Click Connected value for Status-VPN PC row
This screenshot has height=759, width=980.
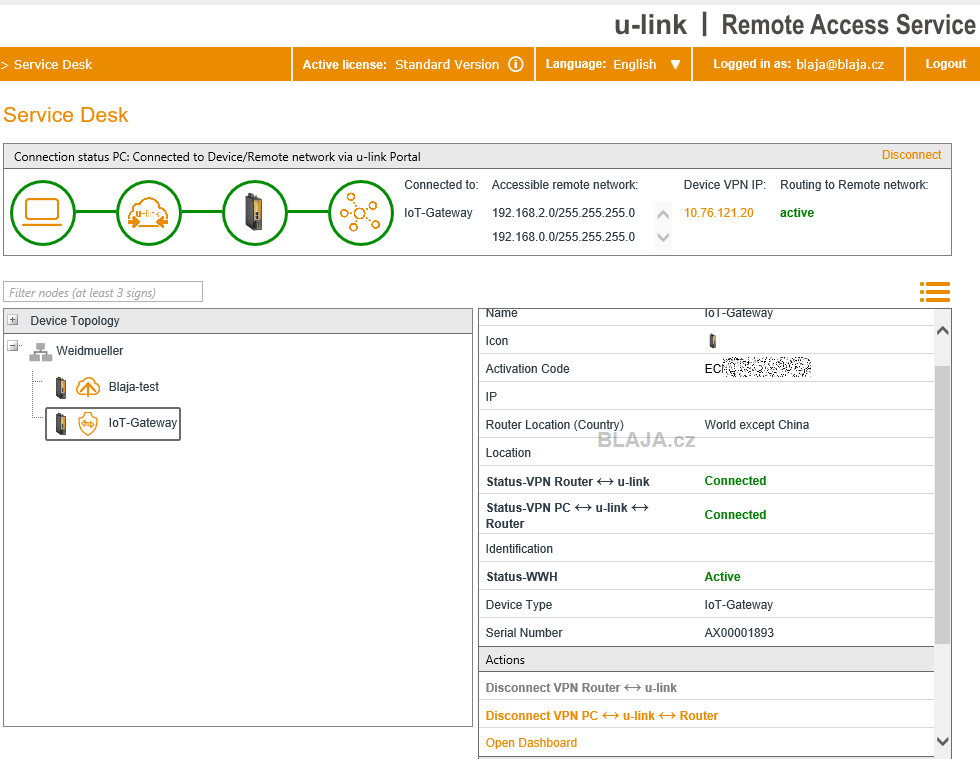735,515
